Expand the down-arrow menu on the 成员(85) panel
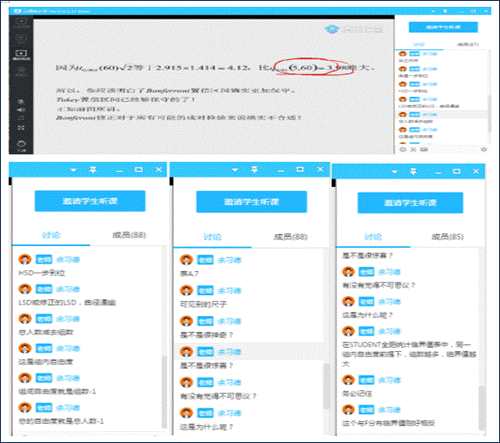500x443 pixels. [395, 172]
